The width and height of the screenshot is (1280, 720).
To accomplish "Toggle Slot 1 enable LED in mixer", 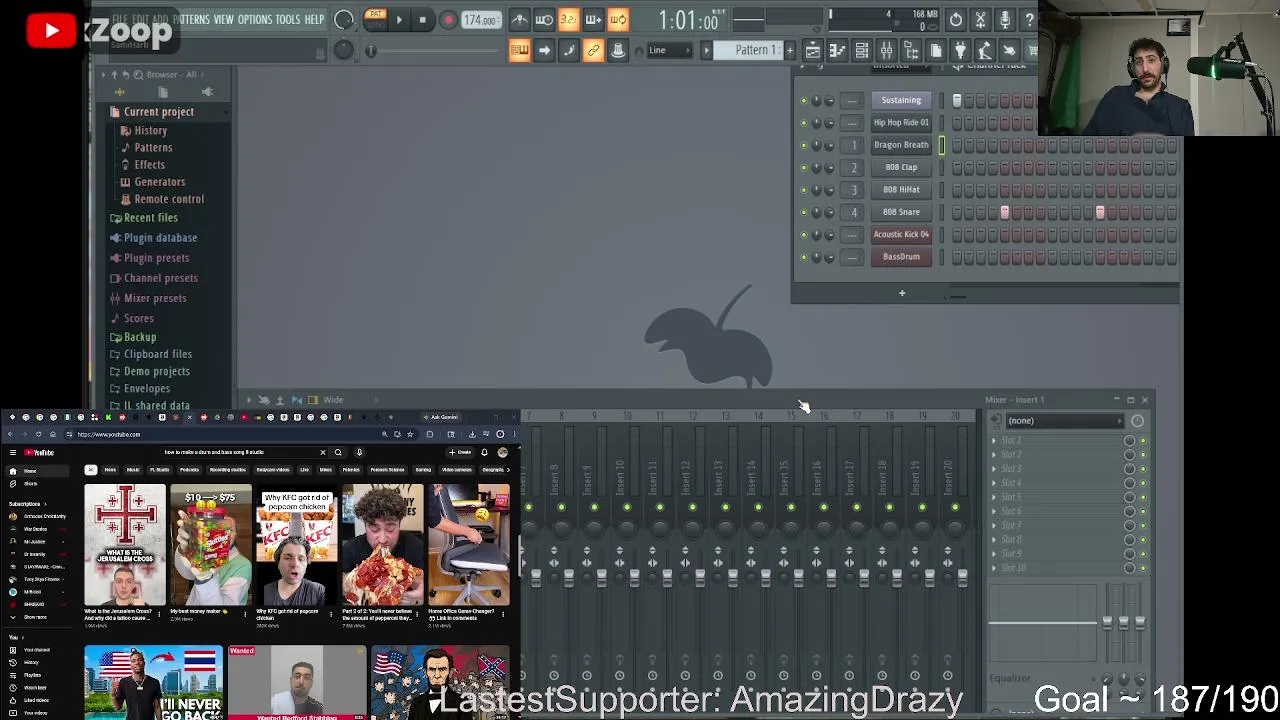I will point(1142,440).
